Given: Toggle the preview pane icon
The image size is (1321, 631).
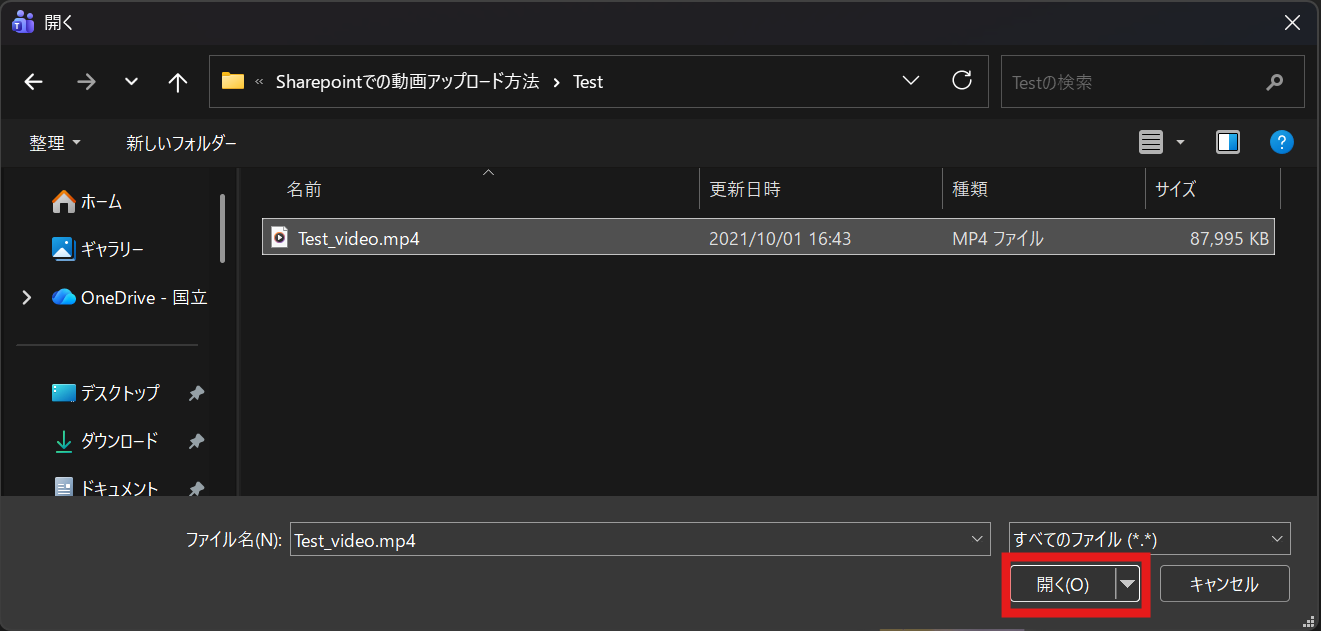Looking at the screenshot, I should click(1227, 143).
